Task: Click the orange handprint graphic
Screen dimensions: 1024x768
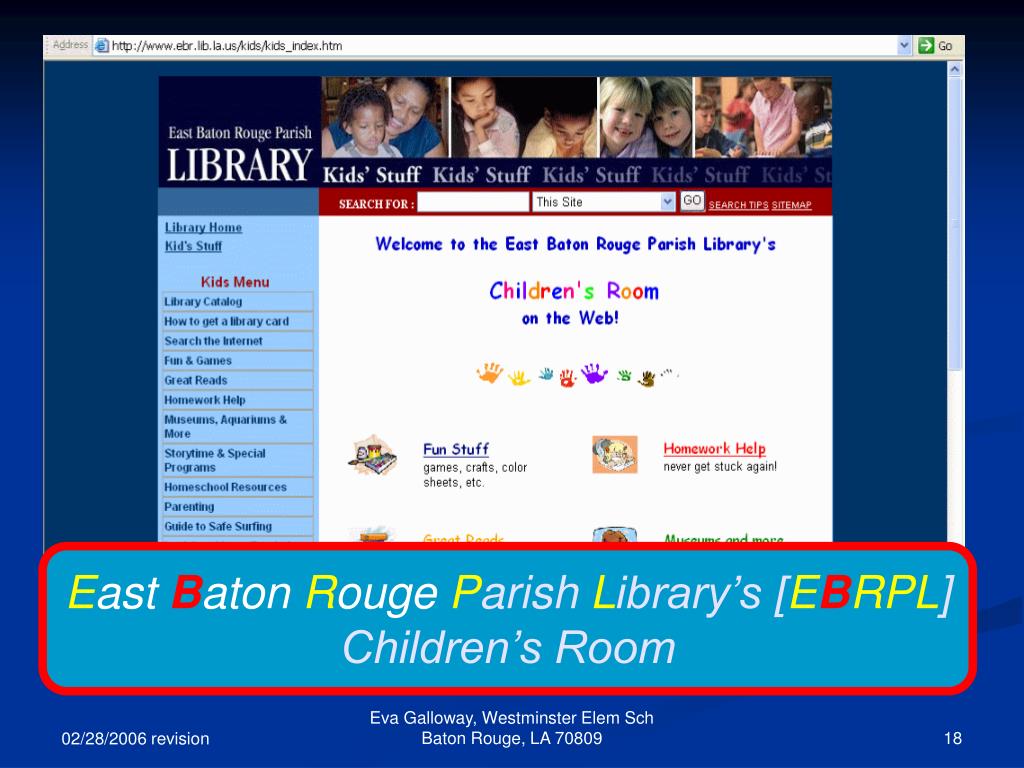Action: pos(490,373)
